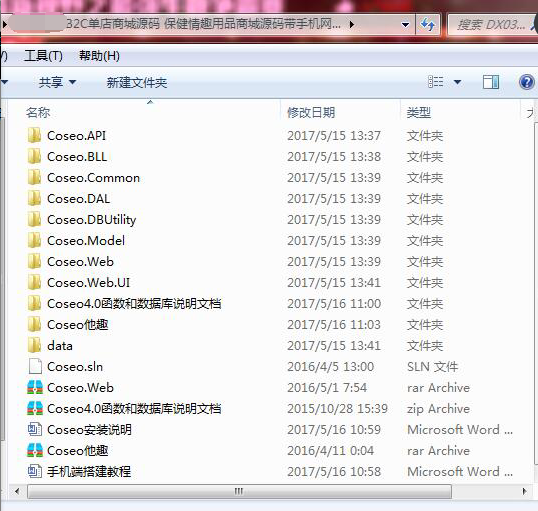Image resolution: width=538 pixels, height=511 pixels.
Task: Click the Coseo.DAL folder icon
Action: 34,198
